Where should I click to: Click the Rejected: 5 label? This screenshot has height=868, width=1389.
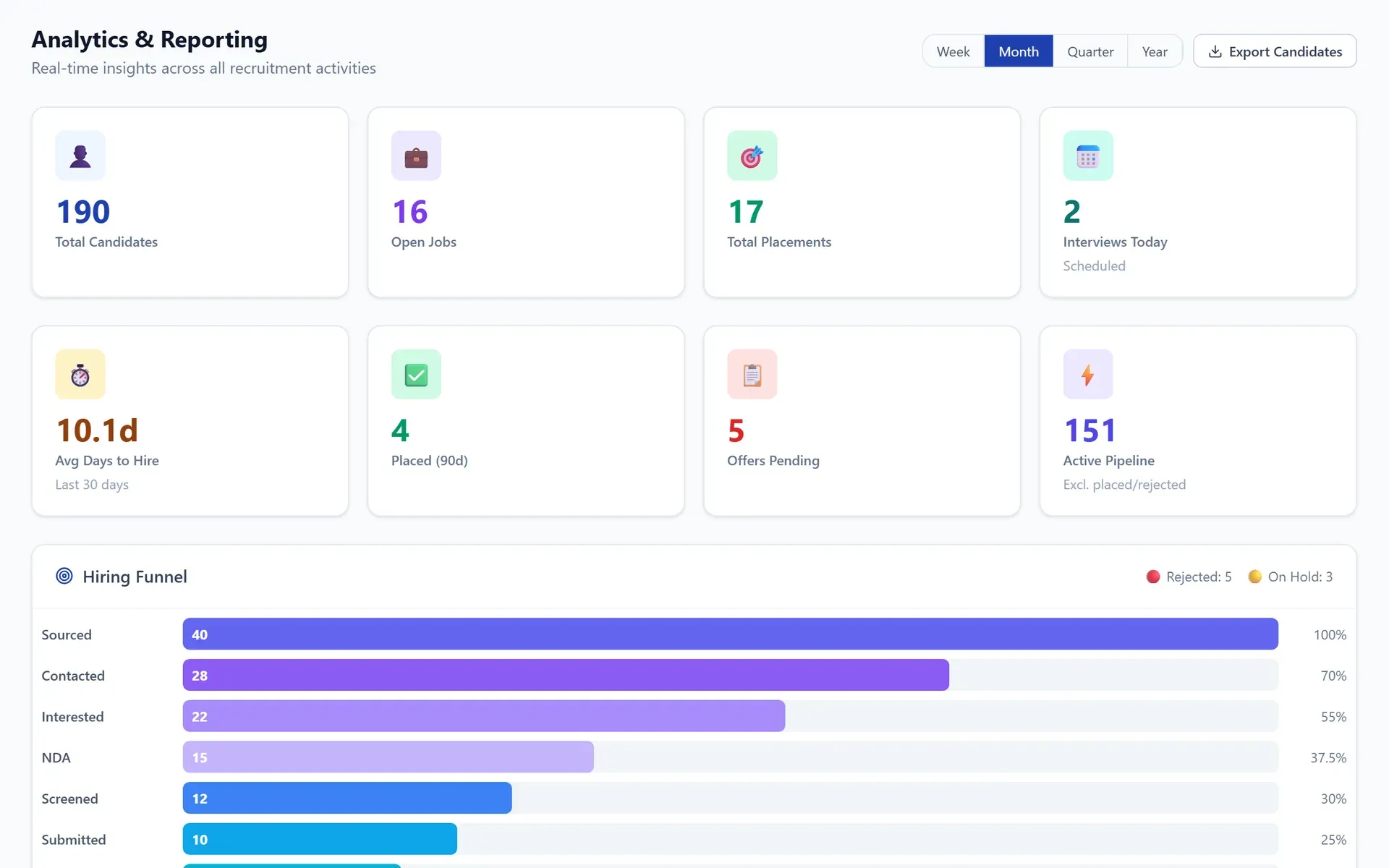[1199, 576]
